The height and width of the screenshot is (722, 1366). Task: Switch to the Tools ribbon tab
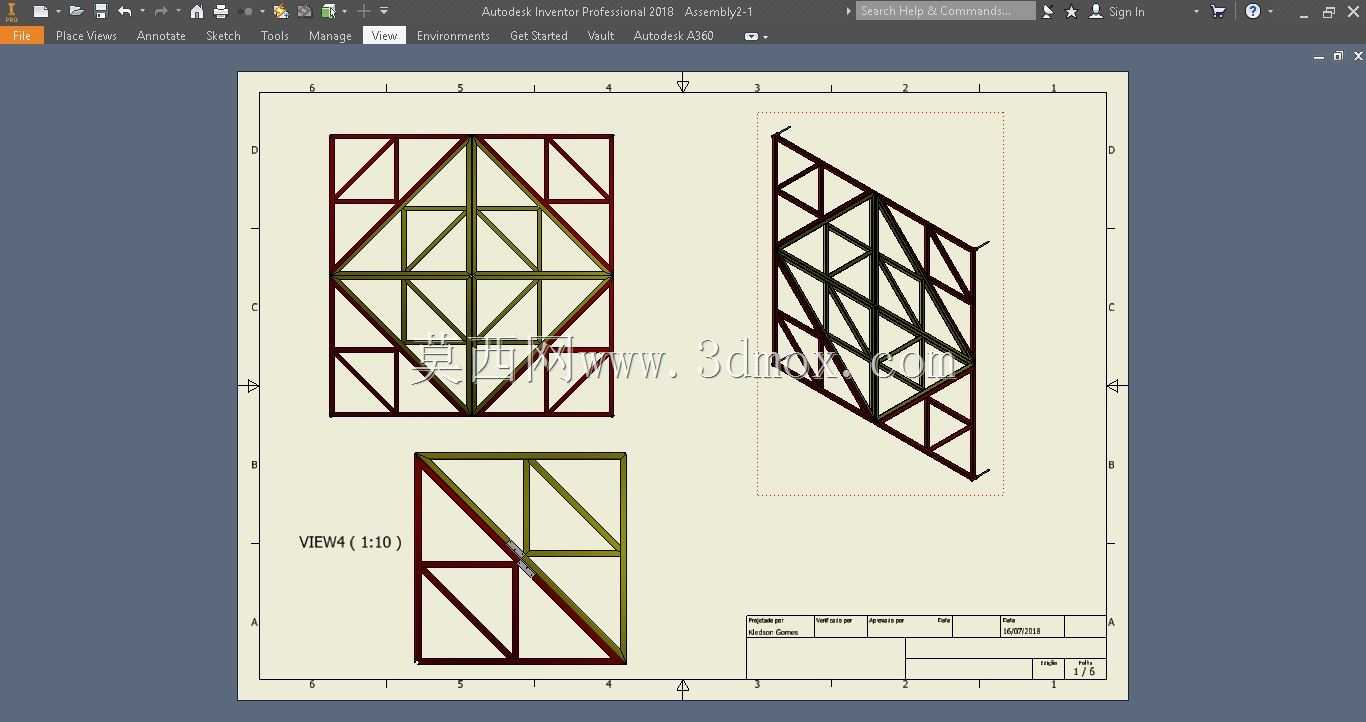point(275,36)
